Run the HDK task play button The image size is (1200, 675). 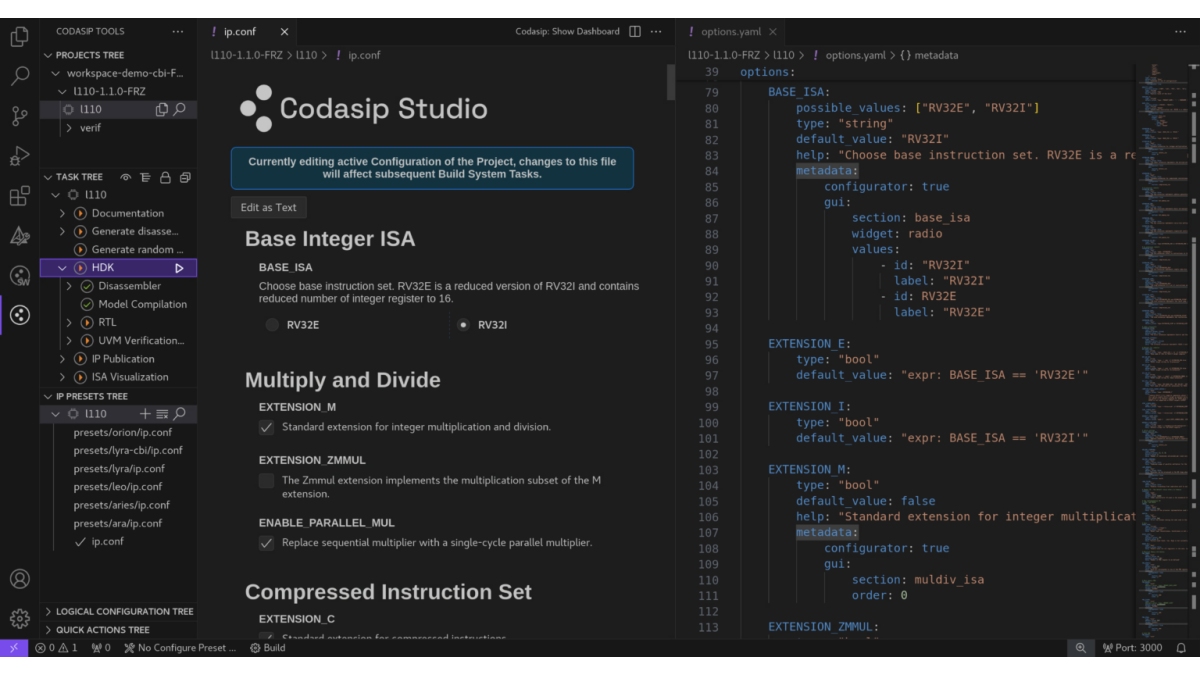click(x=180, y=268)
